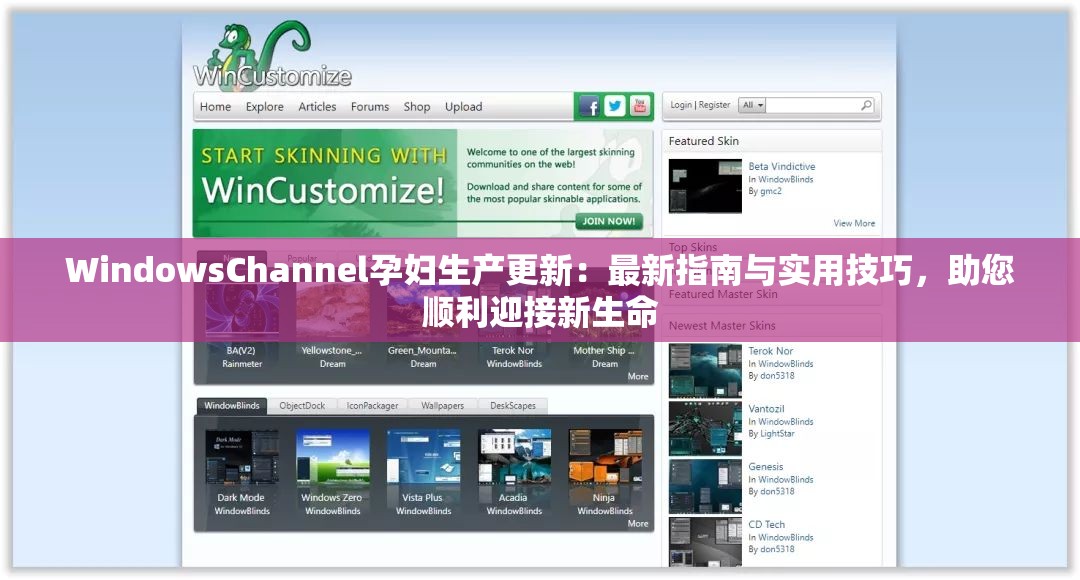Click the Facebook icon in the navigation bar
1080x580 pixels.
click(590, 105)
